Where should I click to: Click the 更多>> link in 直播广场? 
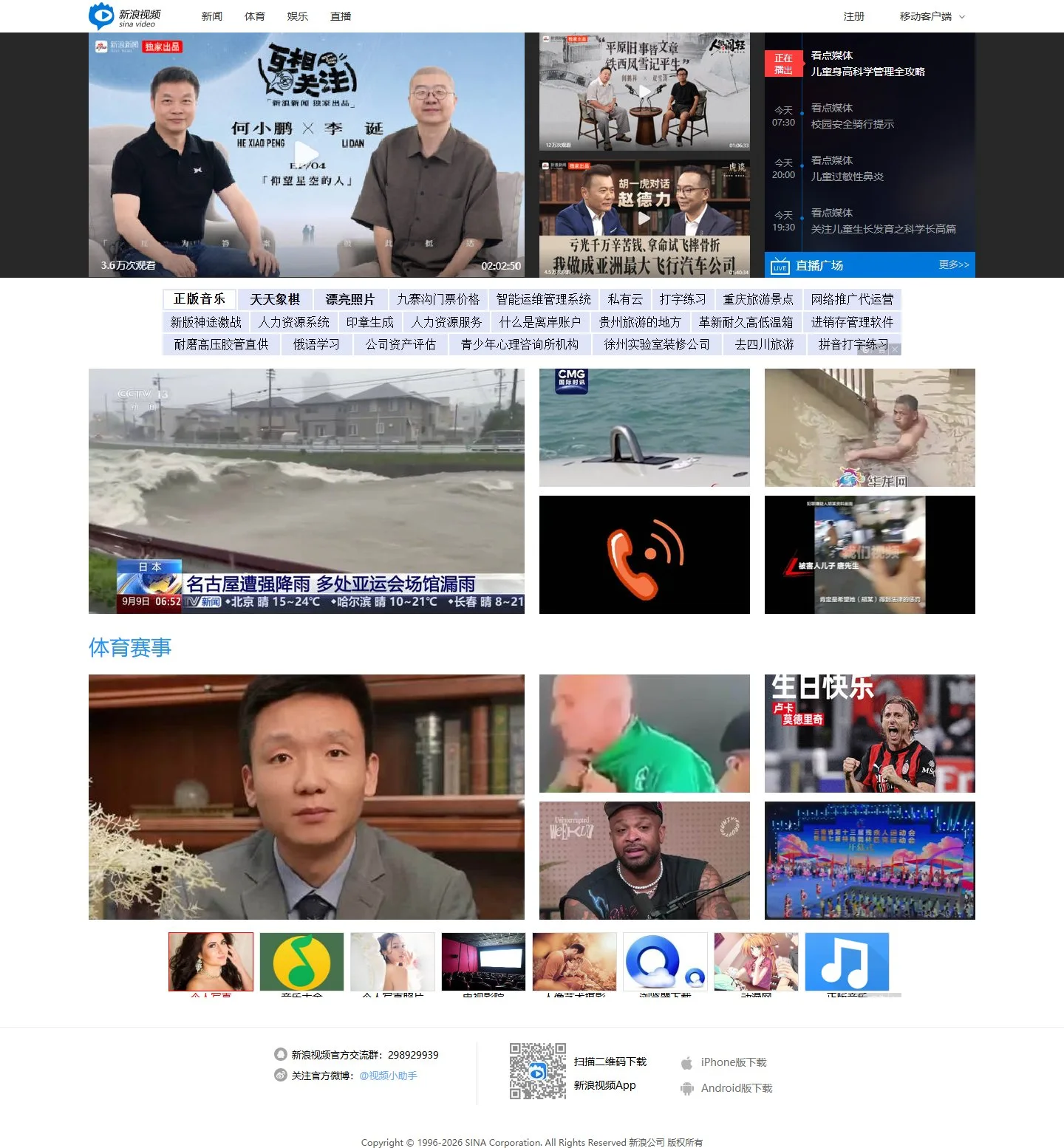[x=954, y=264]
